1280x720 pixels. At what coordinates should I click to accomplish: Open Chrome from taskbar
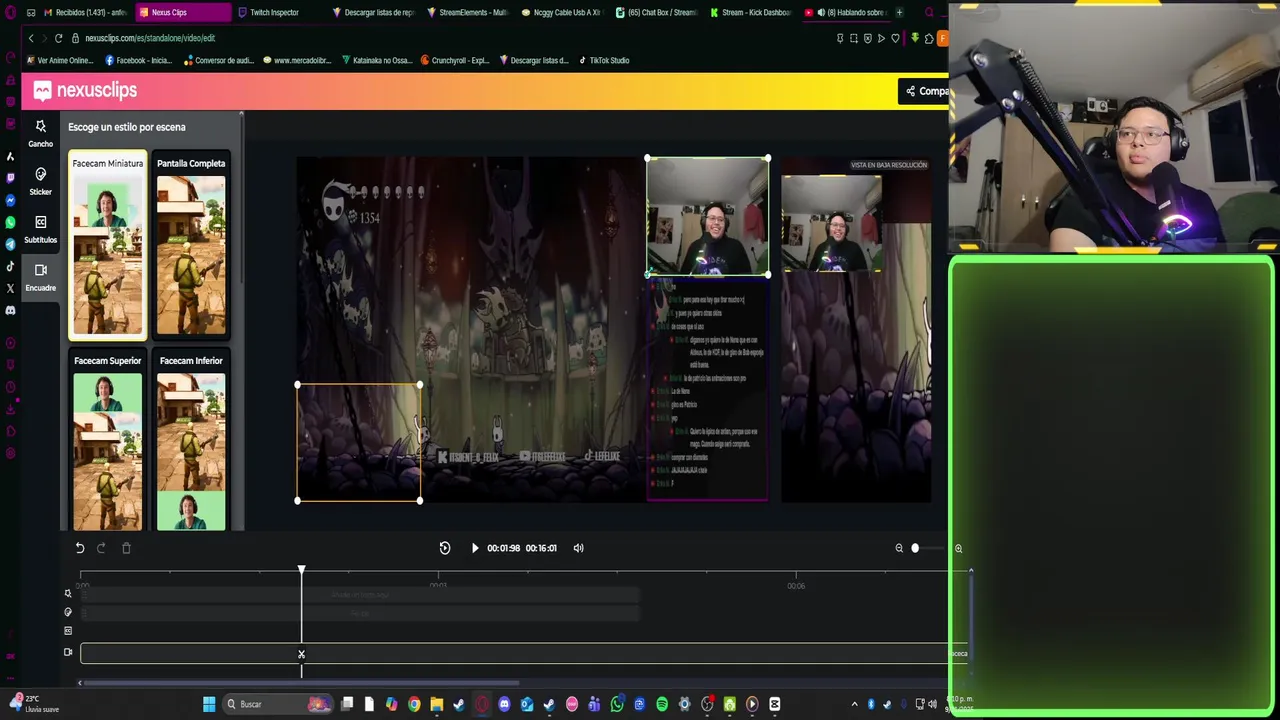[x=414, y=704]
